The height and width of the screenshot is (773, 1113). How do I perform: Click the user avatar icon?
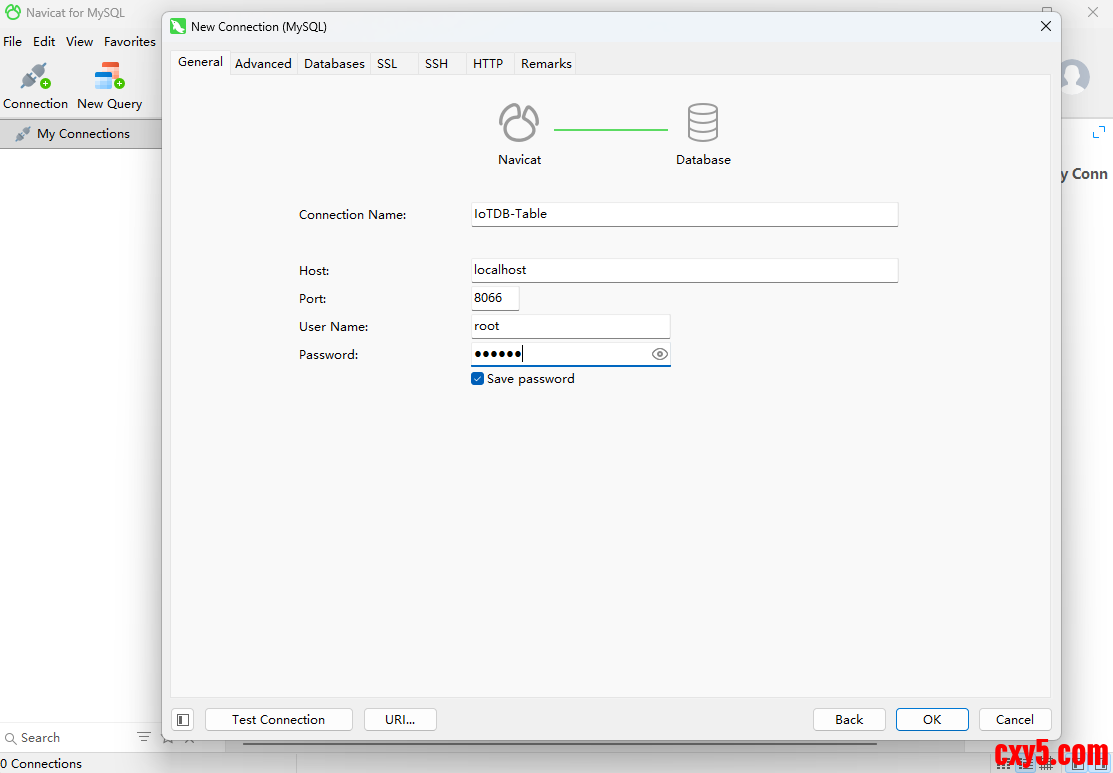coord(1073,77)
